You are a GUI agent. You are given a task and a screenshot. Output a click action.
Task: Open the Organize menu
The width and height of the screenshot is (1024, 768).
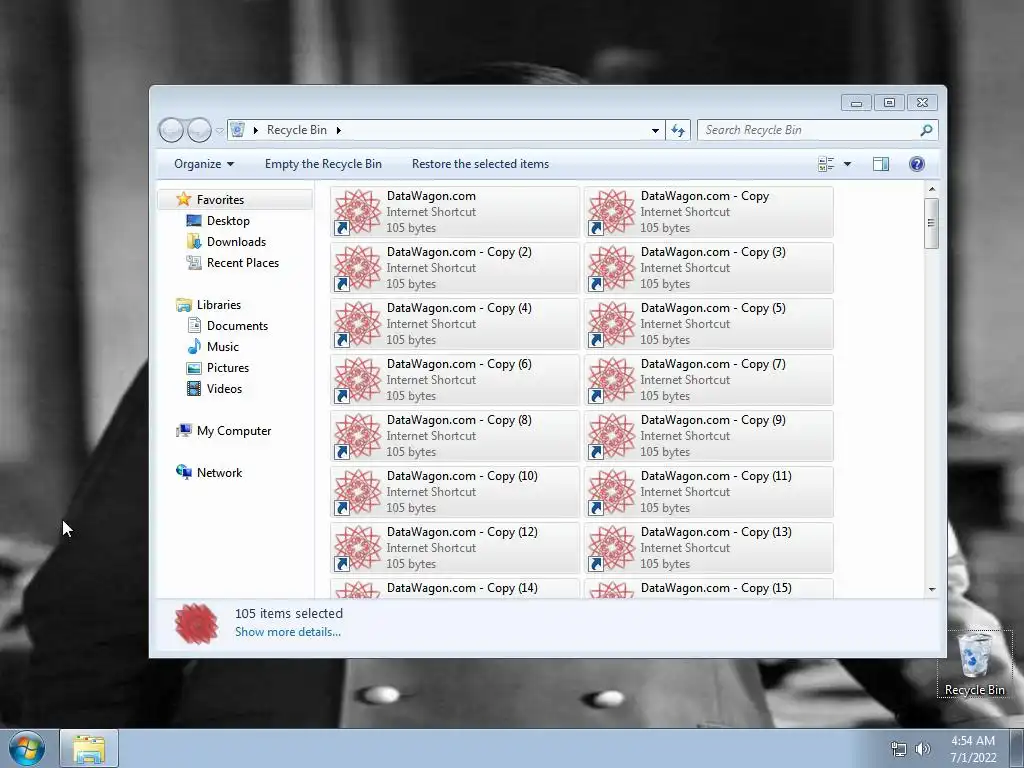pos(204,164)
